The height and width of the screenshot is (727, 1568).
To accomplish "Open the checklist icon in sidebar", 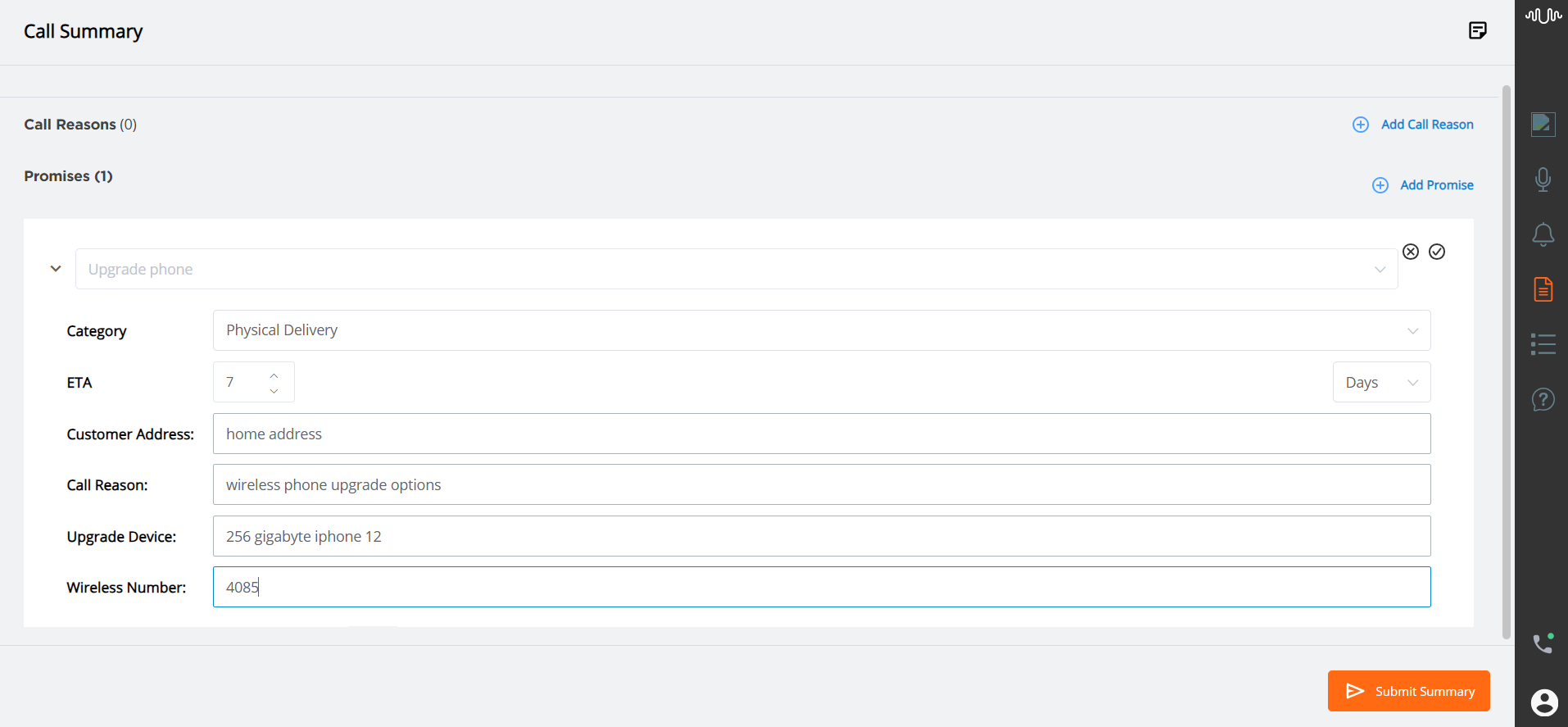I will coord(1543,344).
